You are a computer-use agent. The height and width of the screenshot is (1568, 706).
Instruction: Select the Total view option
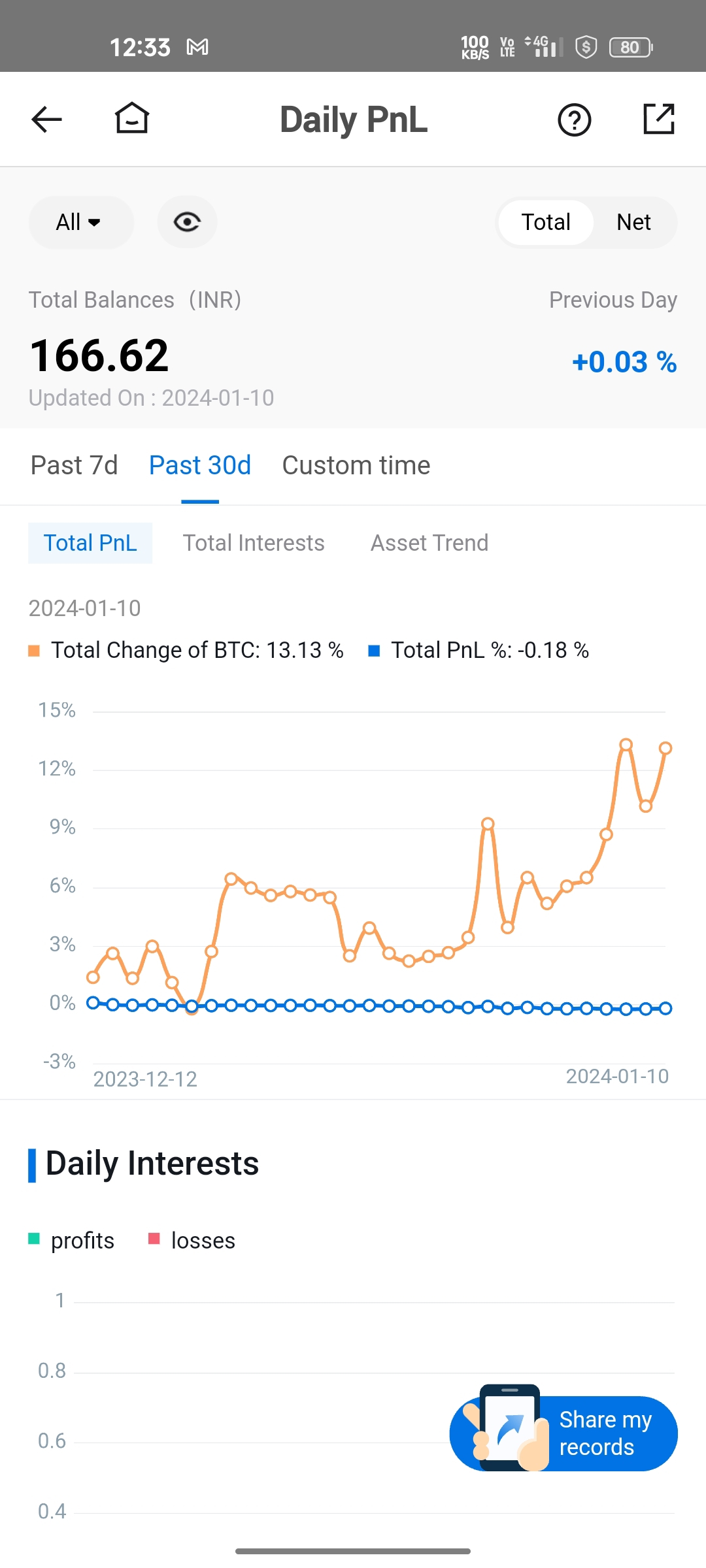coord(546,222)
